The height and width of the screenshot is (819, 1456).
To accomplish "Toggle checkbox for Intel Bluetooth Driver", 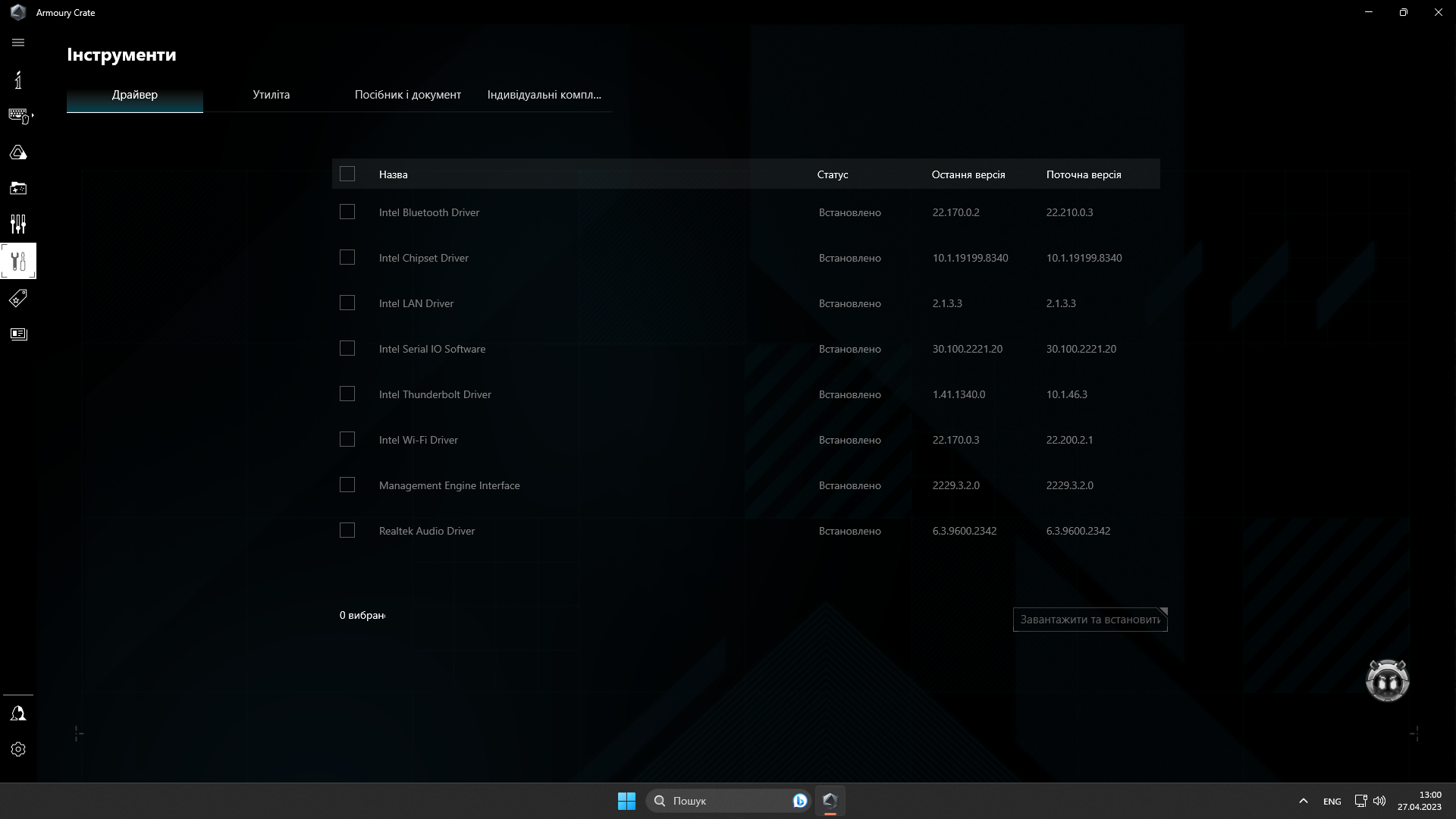I will pos(347,212).
